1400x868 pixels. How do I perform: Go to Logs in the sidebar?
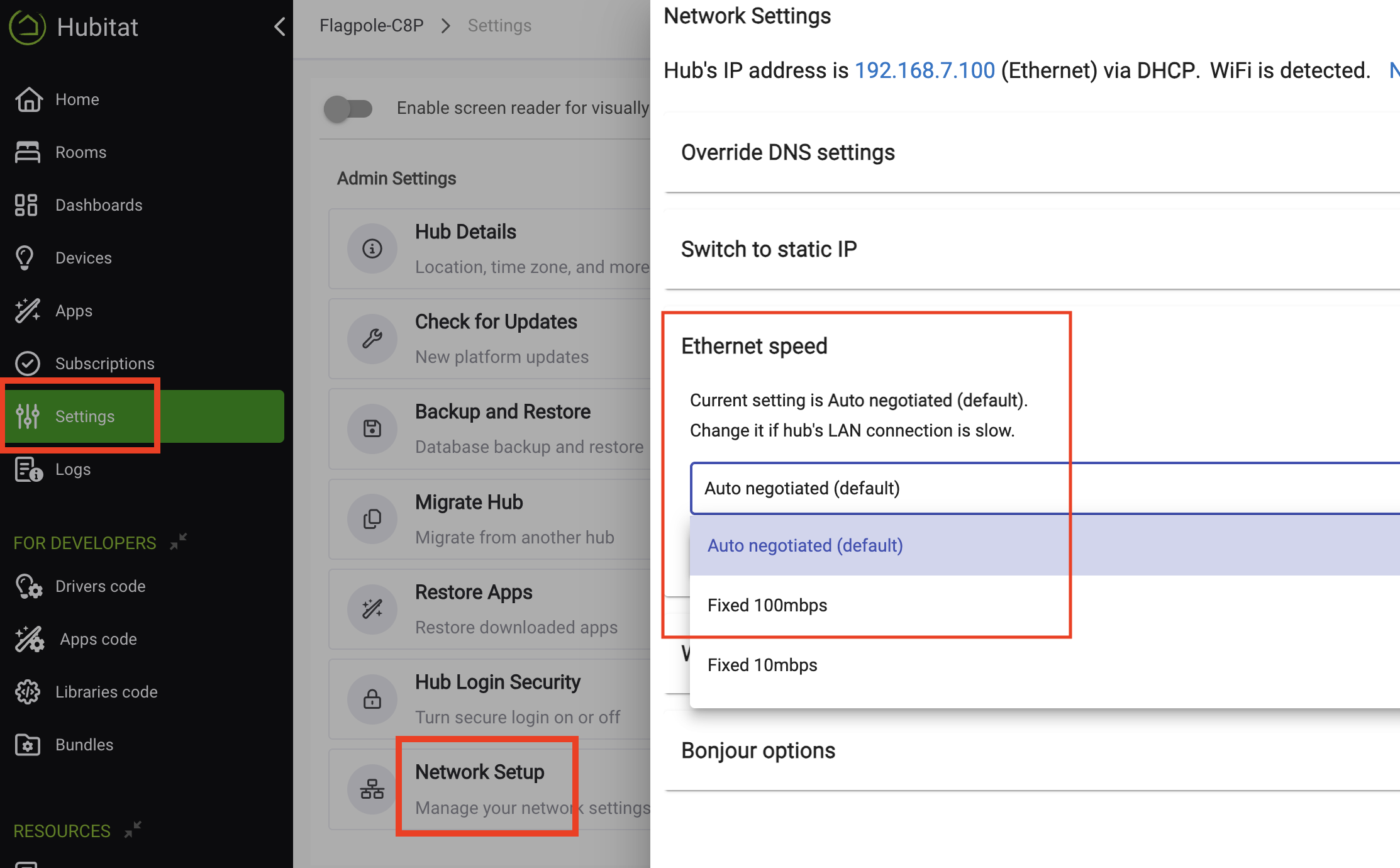(72, 469)
